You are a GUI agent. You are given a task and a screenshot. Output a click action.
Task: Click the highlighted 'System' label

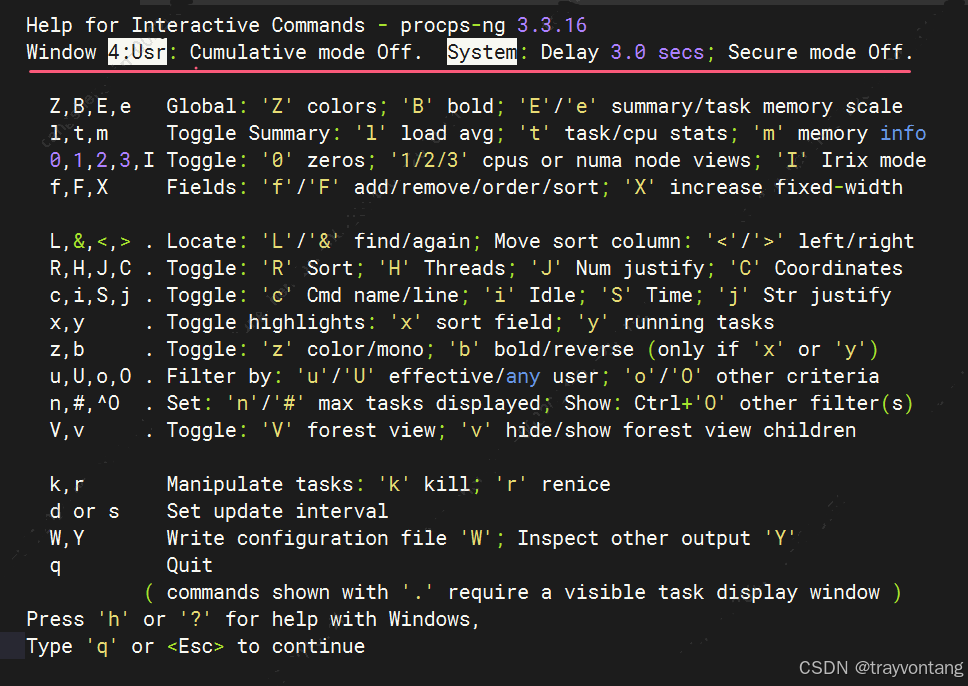pyautogui.click(x=482, y=52)
